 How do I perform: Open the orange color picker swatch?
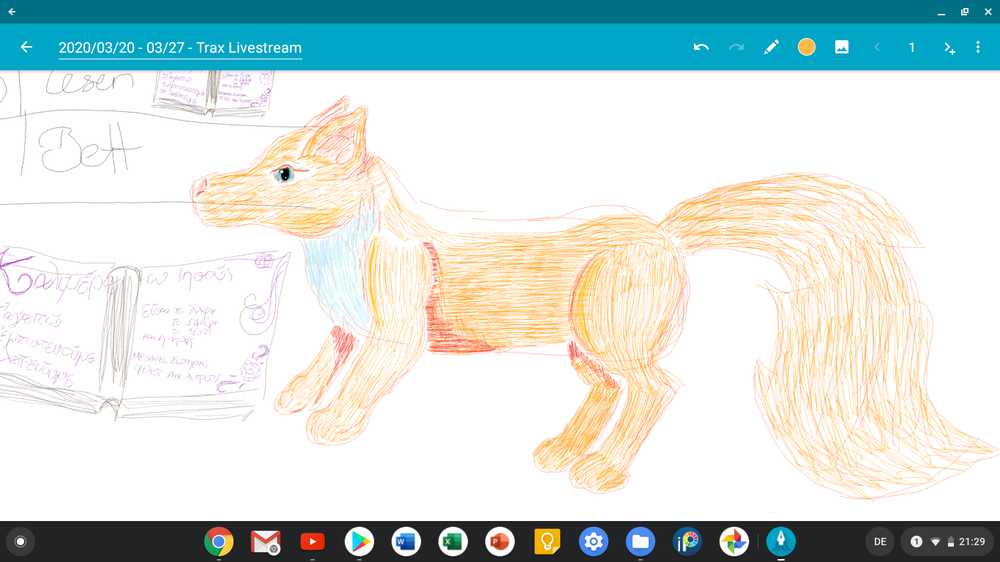[806, 47]
